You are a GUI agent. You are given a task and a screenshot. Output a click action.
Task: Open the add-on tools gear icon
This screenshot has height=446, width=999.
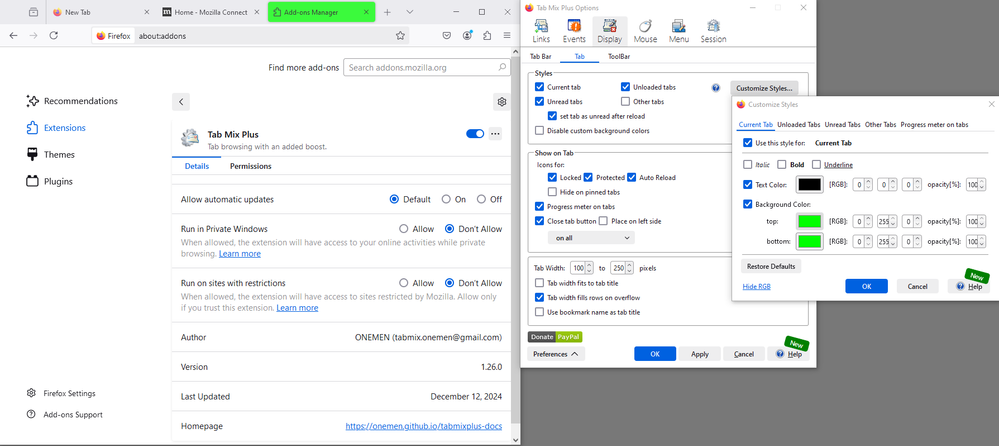[x=502, y=102]
